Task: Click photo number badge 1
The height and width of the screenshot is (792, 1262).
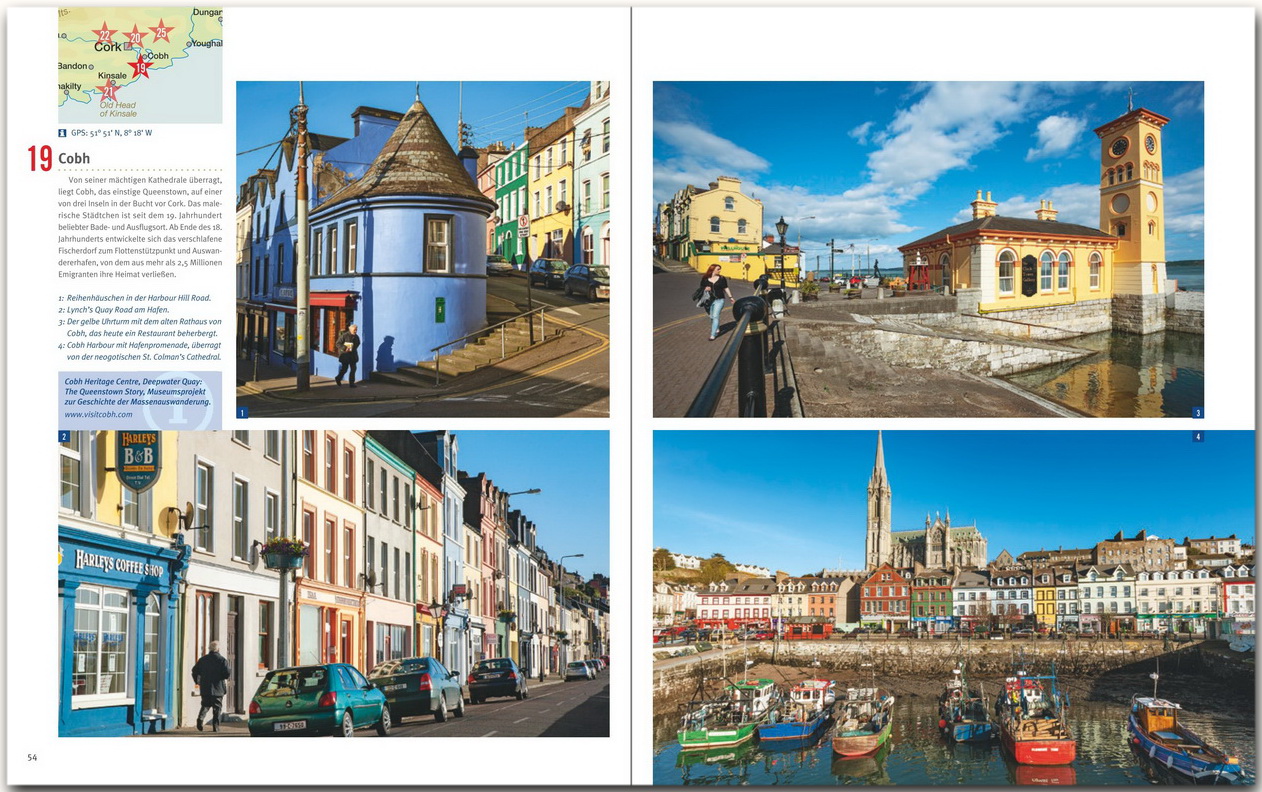Action: point(242,412)
